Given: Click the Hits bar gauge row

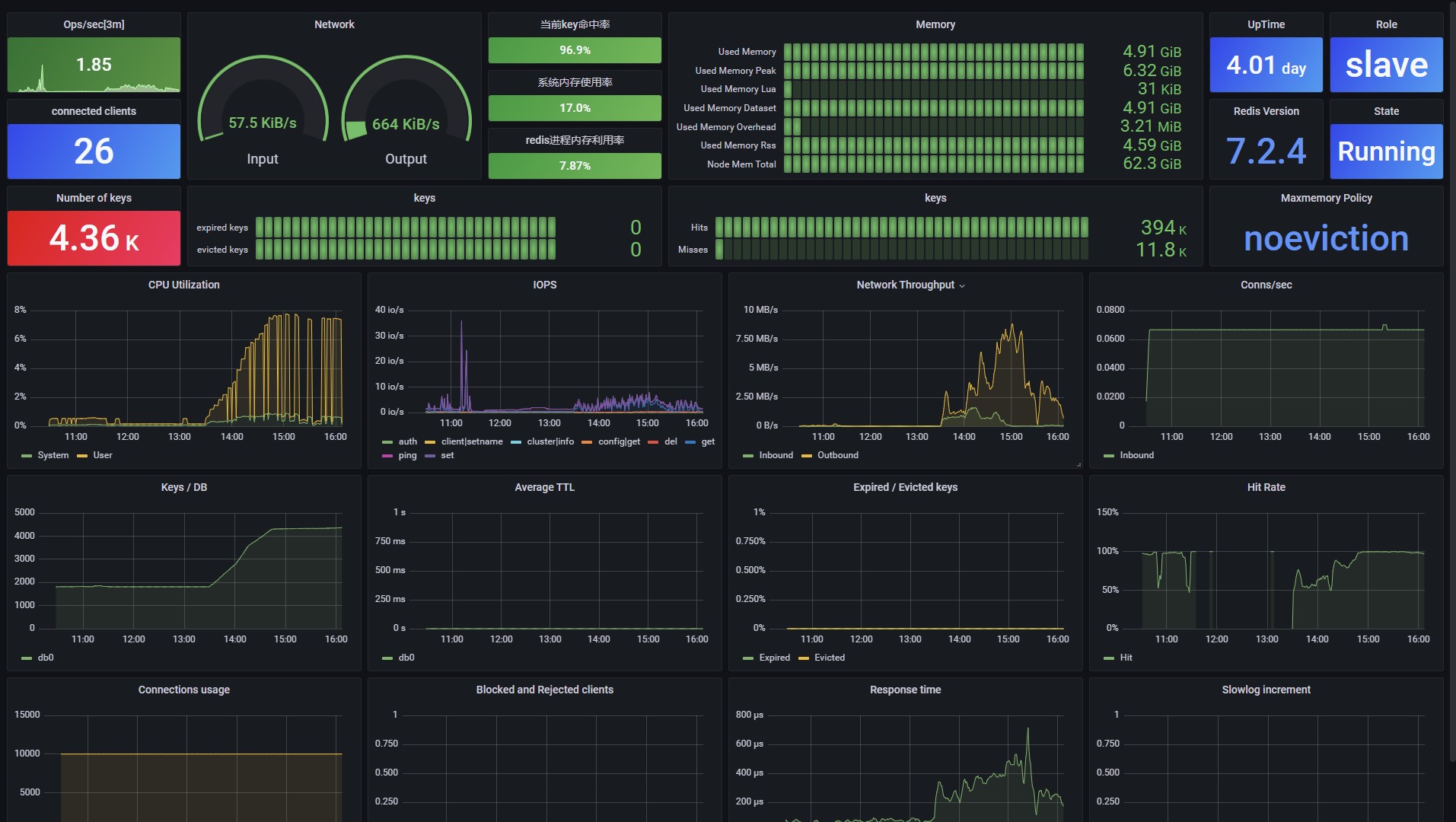Looking at the screenshot, I should tap(902, 228).
